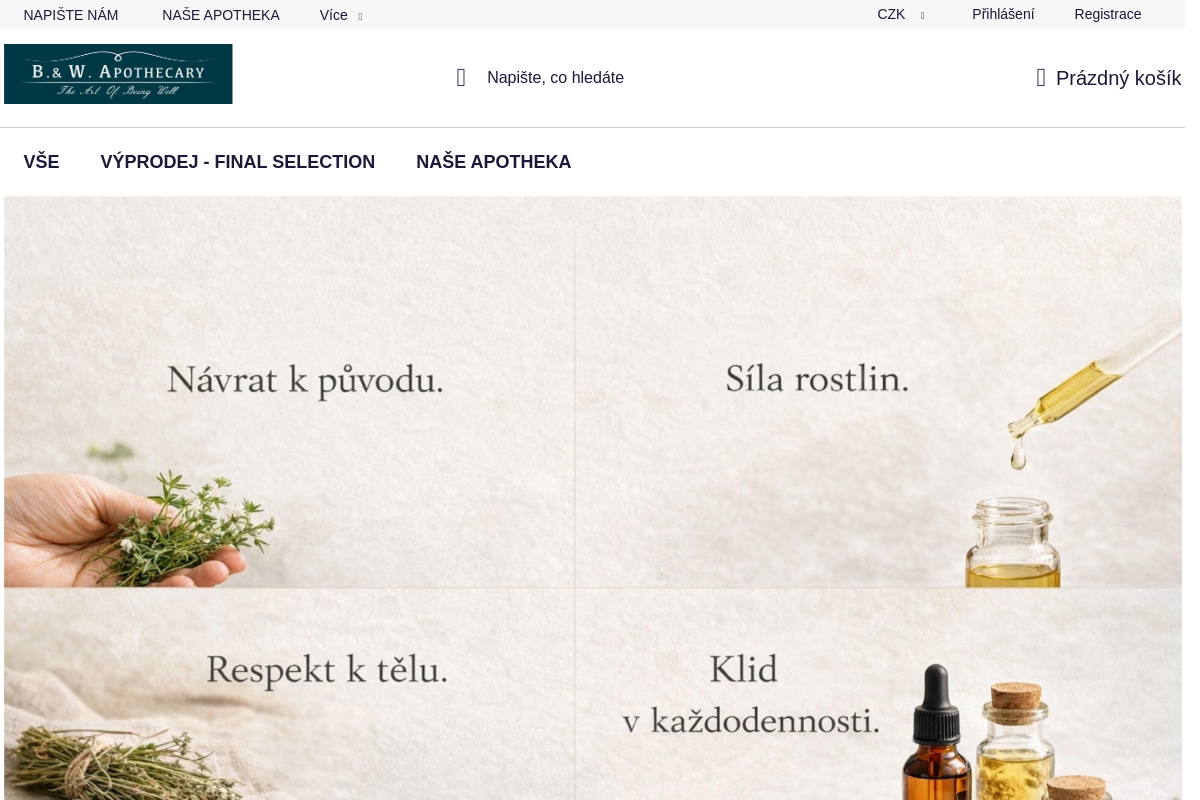Click the 'Respekt k tělu.' banner text

click(x=327, y=670)
